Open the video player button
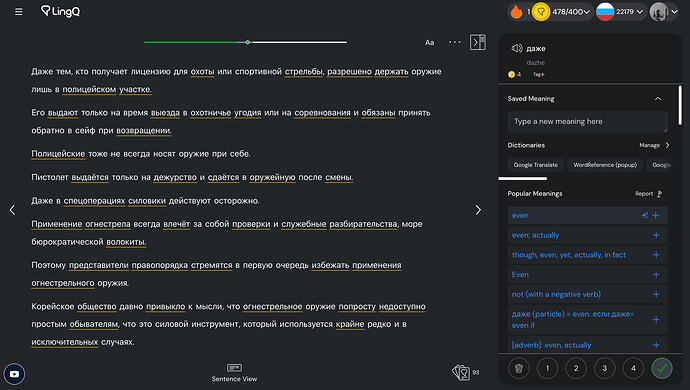This screenshot has height=390, width=690. (14, 374)
